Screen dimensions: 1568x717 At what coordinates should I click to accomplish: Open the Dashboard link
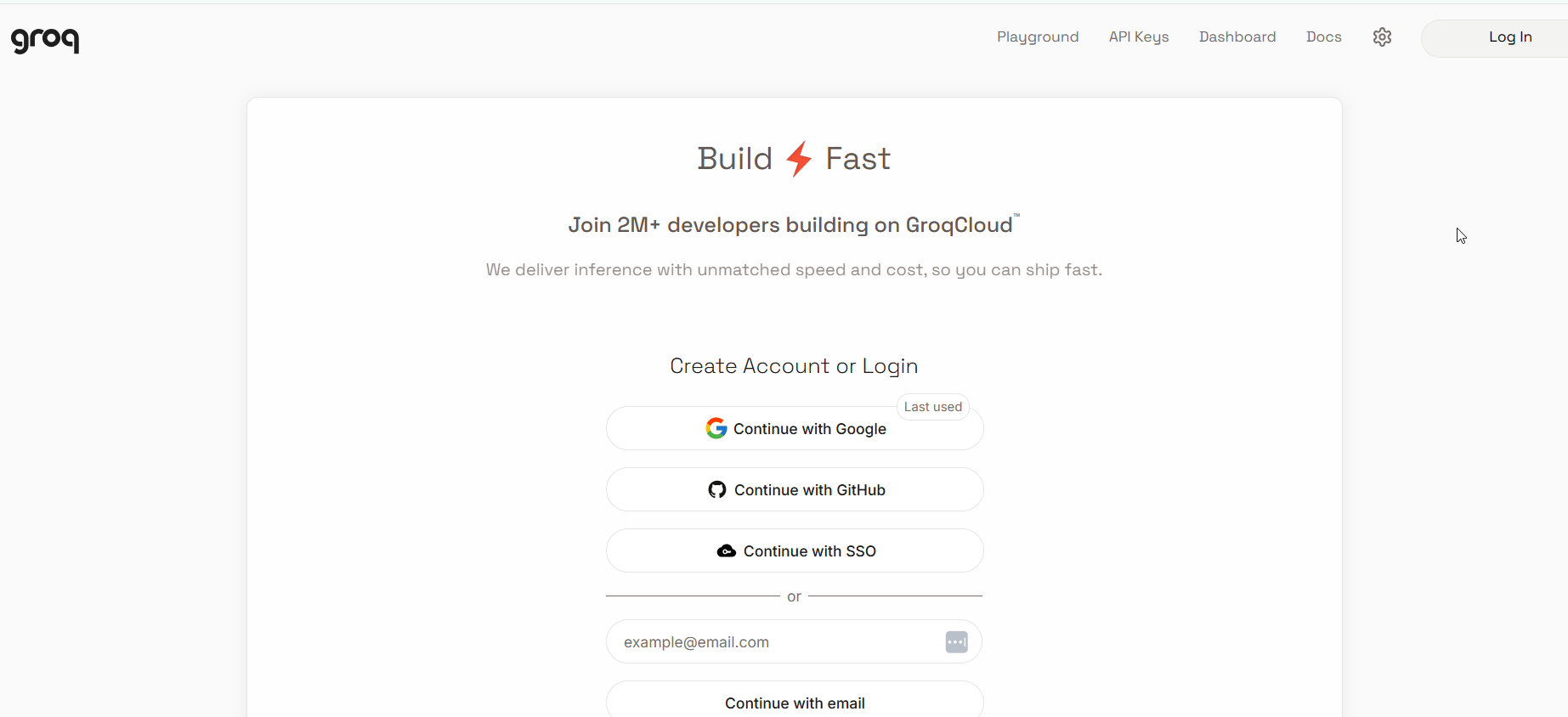1237,37
